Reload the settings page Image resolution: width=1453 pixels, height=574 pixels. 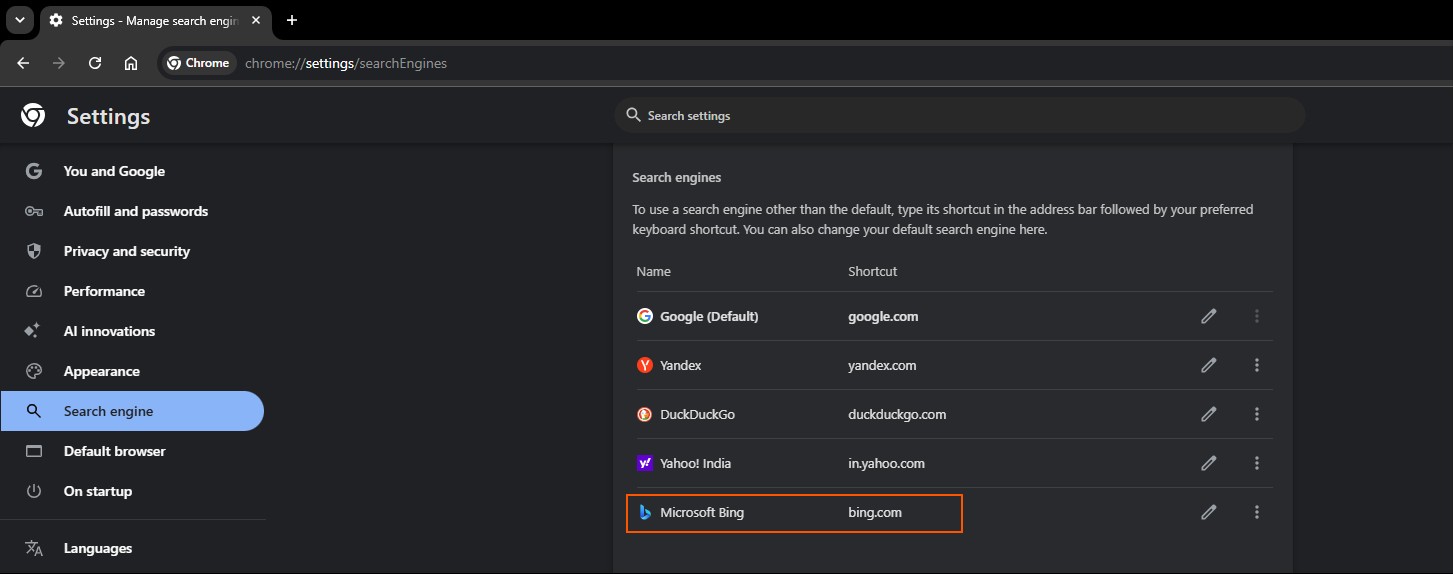(x=95, y=63)
